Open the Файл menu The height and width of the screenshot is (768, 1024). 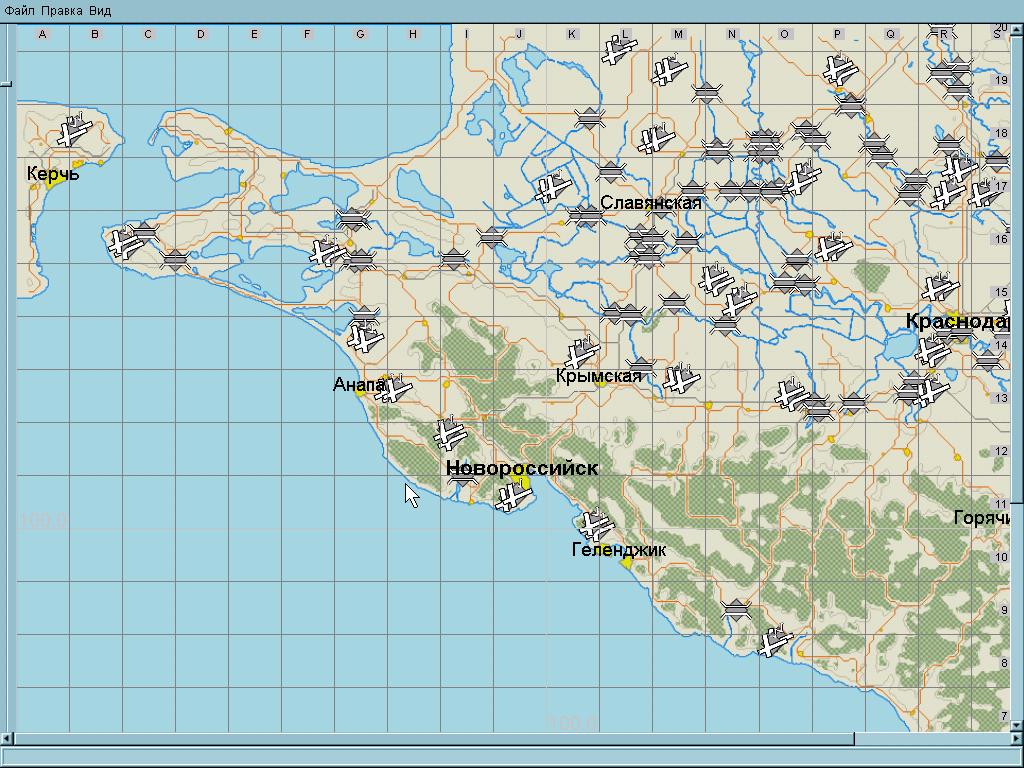point(19,10)
